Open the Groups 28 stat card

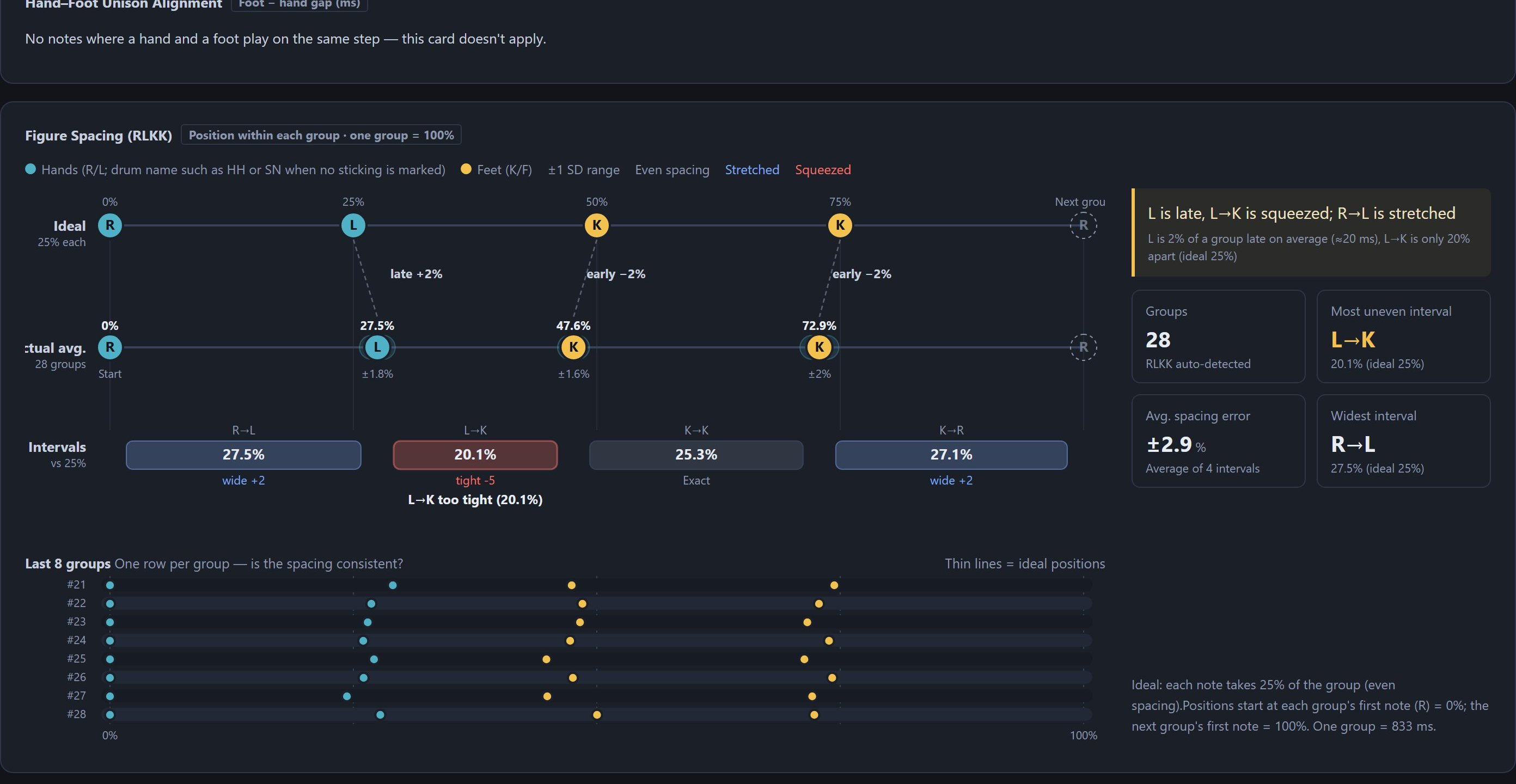1218,336
